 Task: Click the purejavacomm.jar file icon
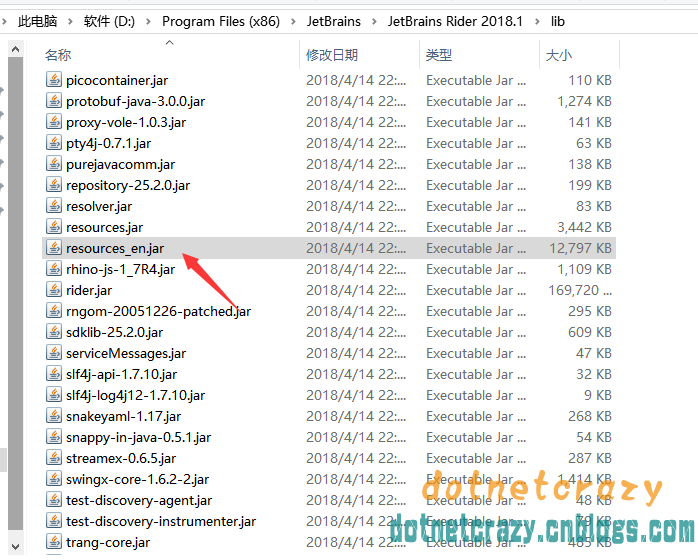point(54,164)
